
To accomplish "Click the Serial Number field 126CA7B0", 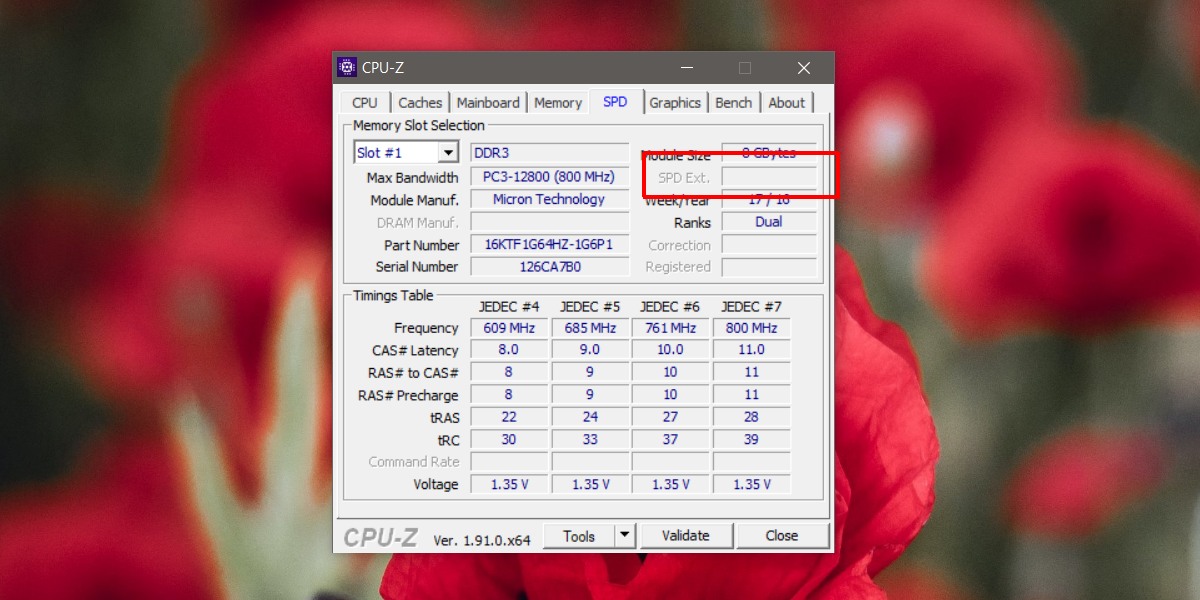I will 549,267.
